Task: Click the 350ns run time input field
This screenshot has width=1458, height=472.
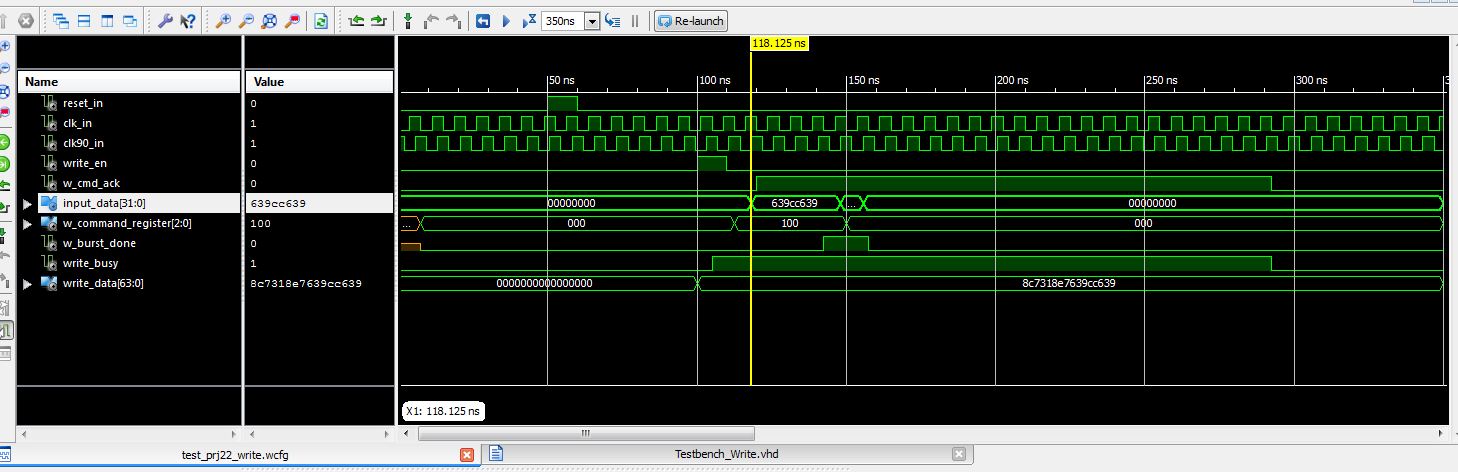Action: click(x=562, y=21)
